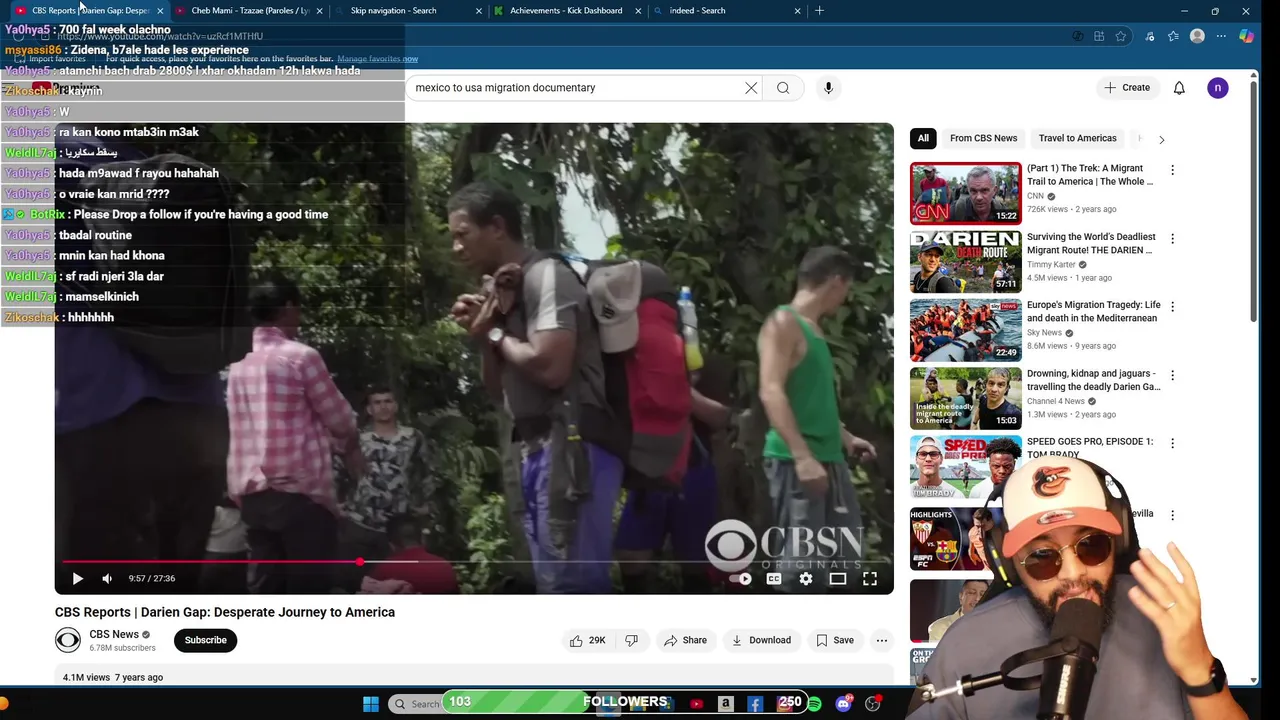Viewport: 1280px width, 720px height.
Task: Dislike the video
Action: [x=631, y=640]
